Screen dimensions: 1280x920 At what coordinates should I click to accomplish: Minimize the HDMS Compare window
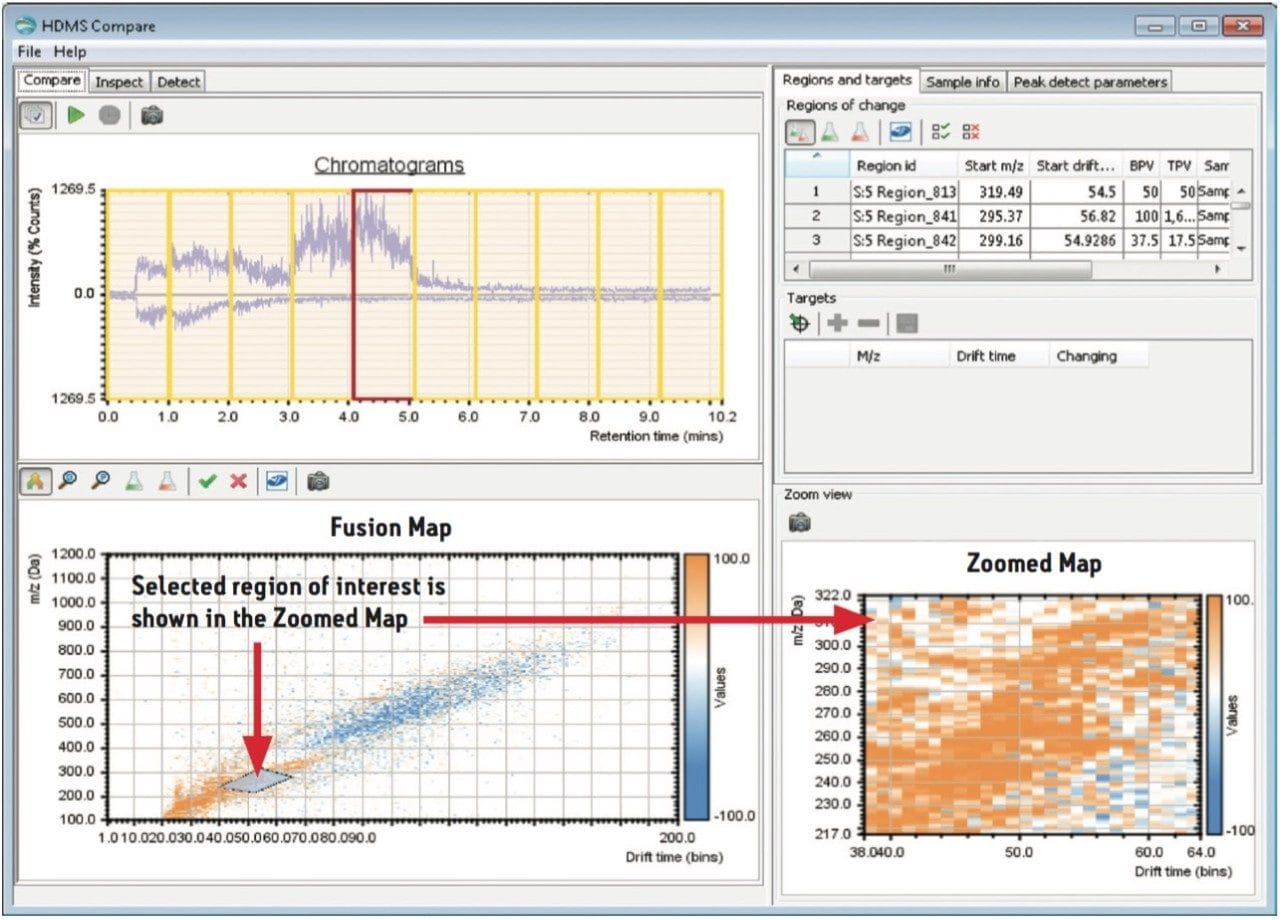coord(1155,27)
